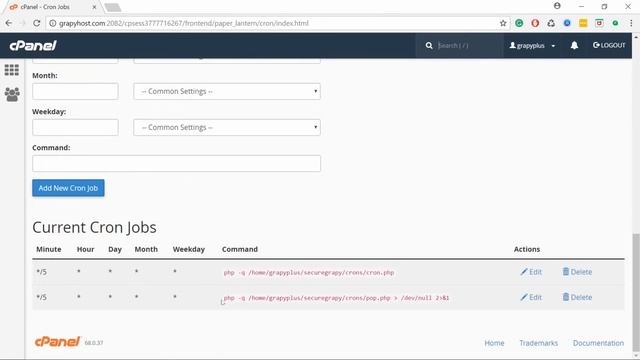The image size is (640, 360).
Task: Click the page vertical scrollbar thumb
Action: [636, 292]
